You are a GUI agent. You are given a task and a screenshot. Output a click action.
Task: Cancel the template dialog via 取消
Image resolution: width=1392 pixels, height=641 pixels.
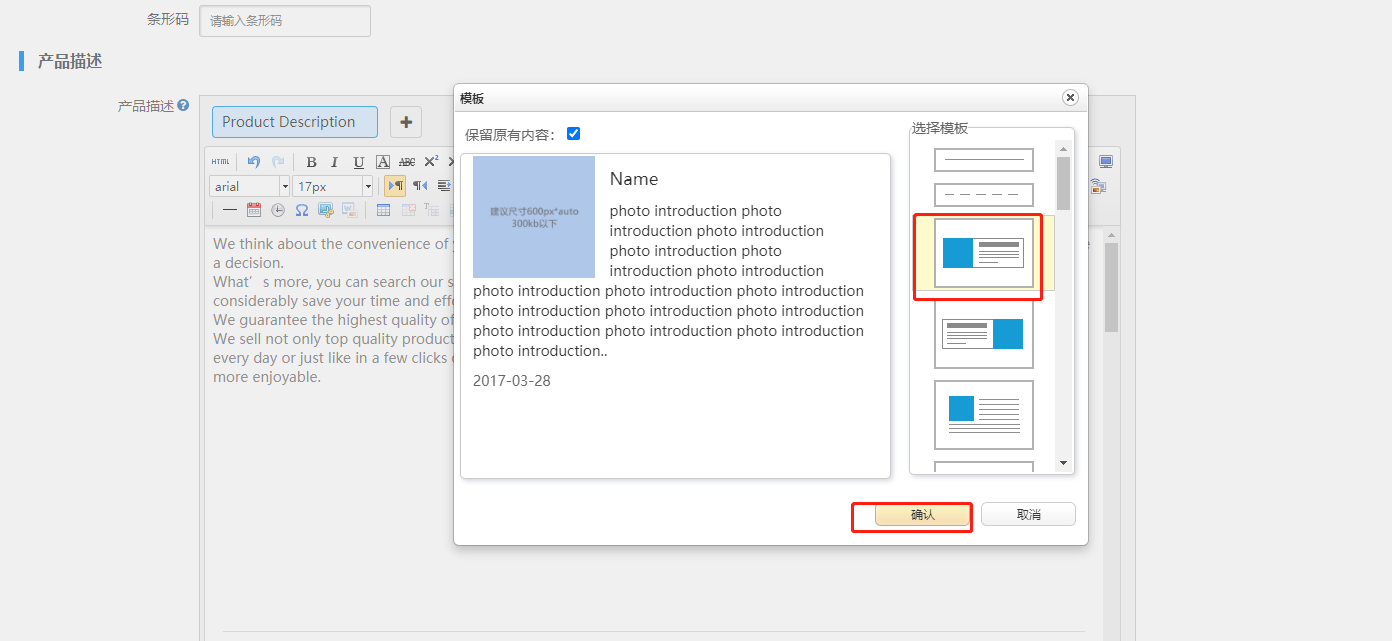click(x=1028, y=515)
